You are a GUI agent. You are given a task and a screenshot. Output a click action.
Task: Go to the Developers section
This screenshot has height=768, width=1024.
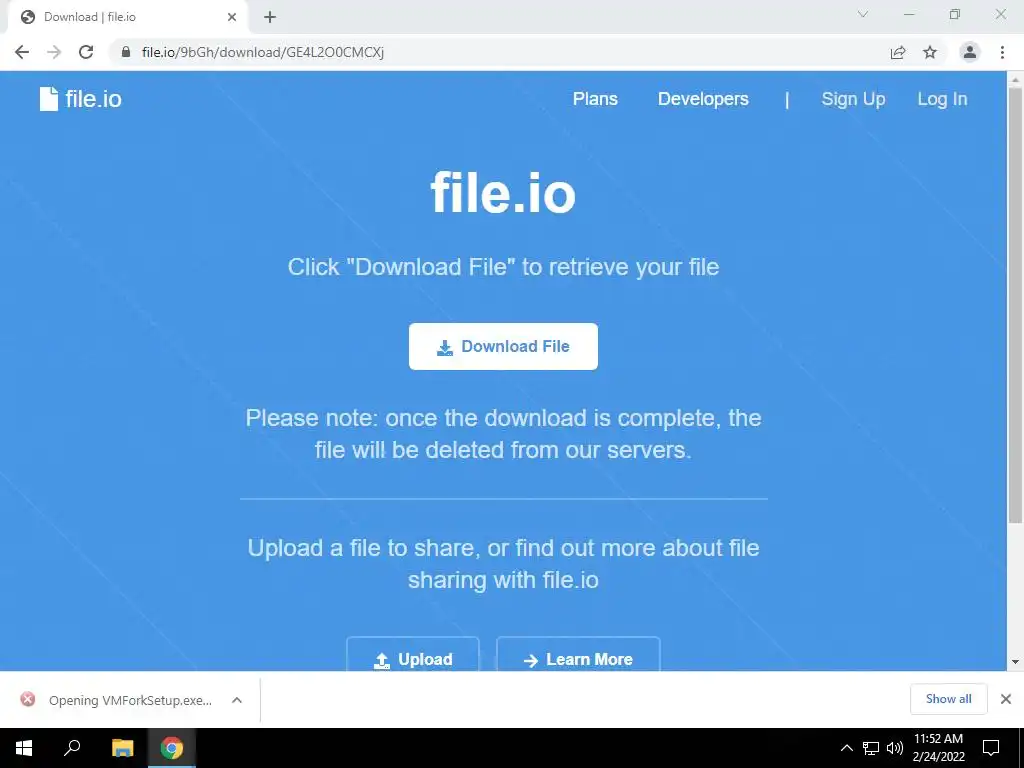point(703,99)
